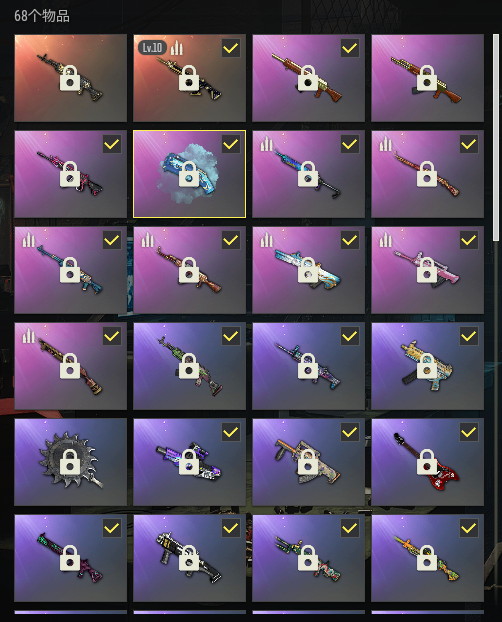Select the pink sniper rifle skin
Image resolution: width=502 pixels, height=622 pixels.
point(427,270)
